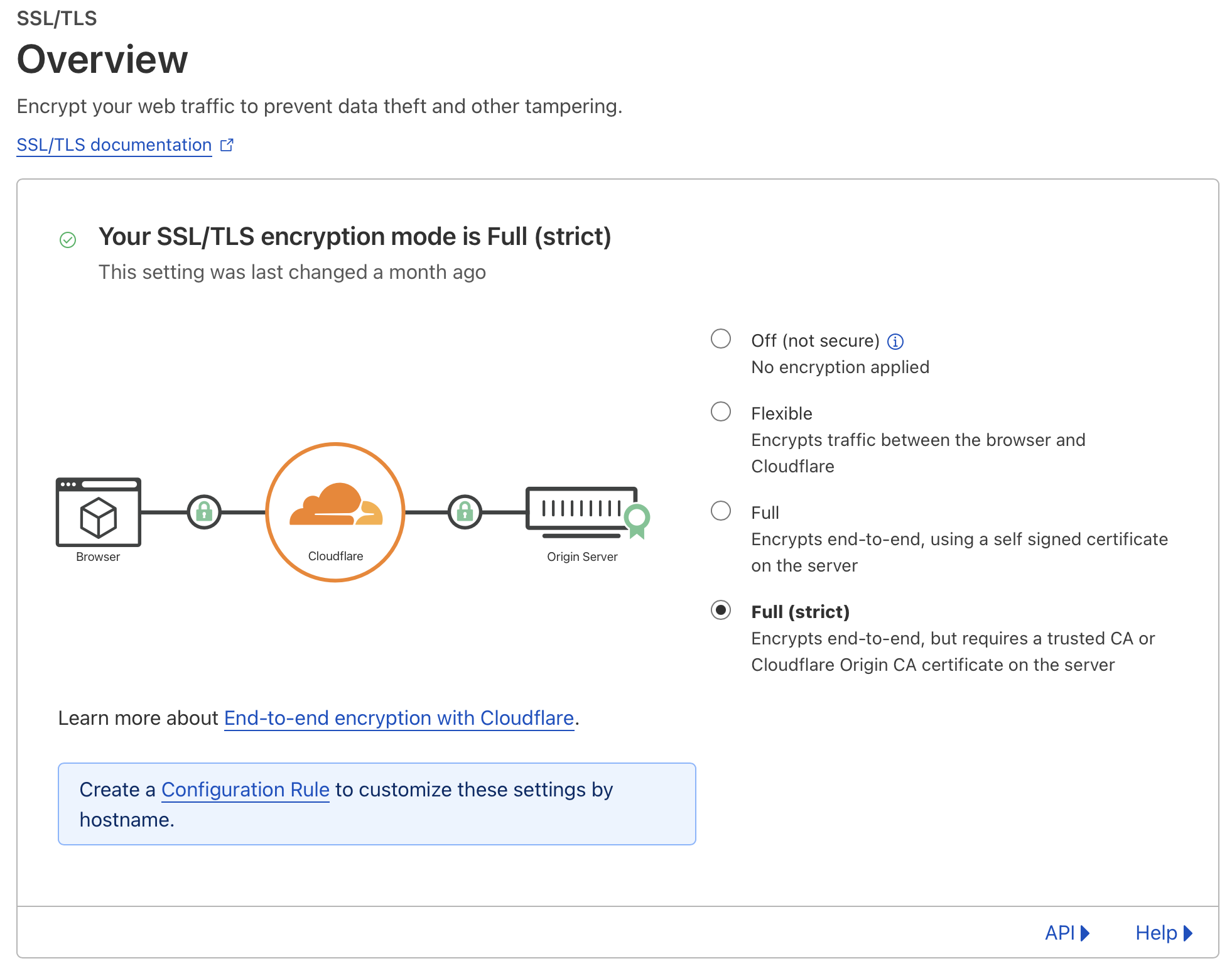This screenshot has height=966, width=1232.
Task: Select the Flexible encryption mode
Action: (721, 412)
